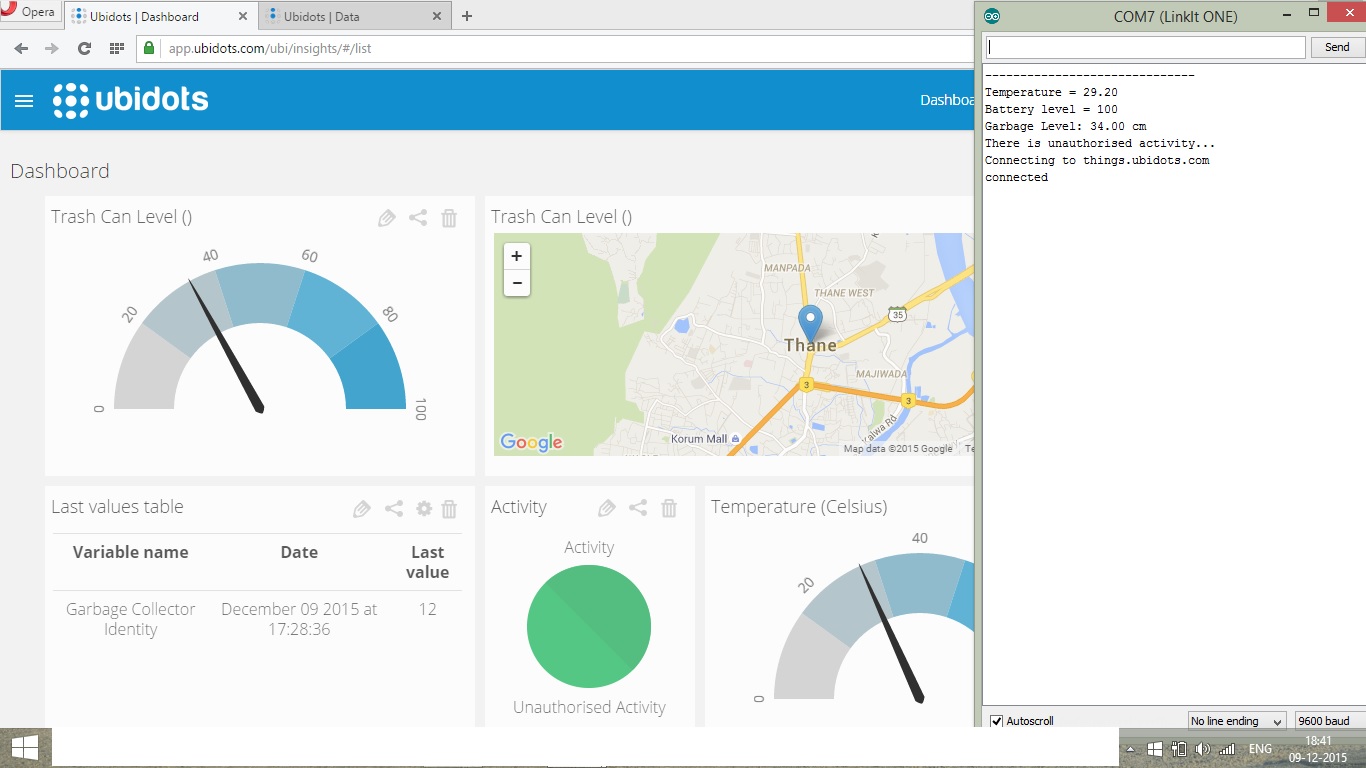Open the Windows Start button
This screenshot has width=1366, height=768.
pyautogui.click(x=25, y=748)
